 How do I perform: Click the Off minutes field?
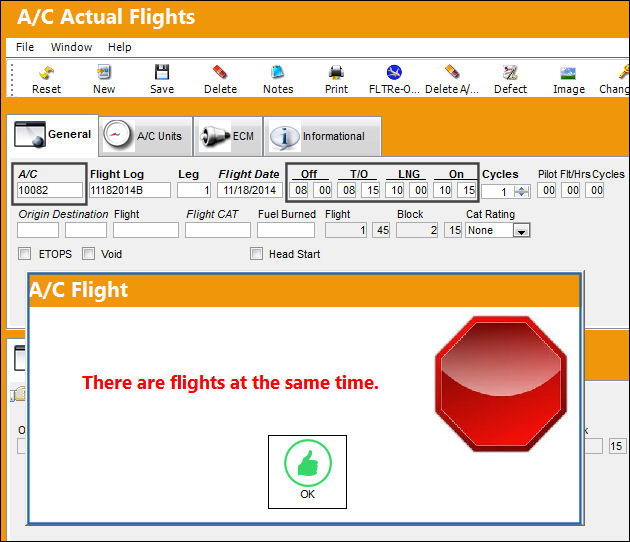point(323,190)
